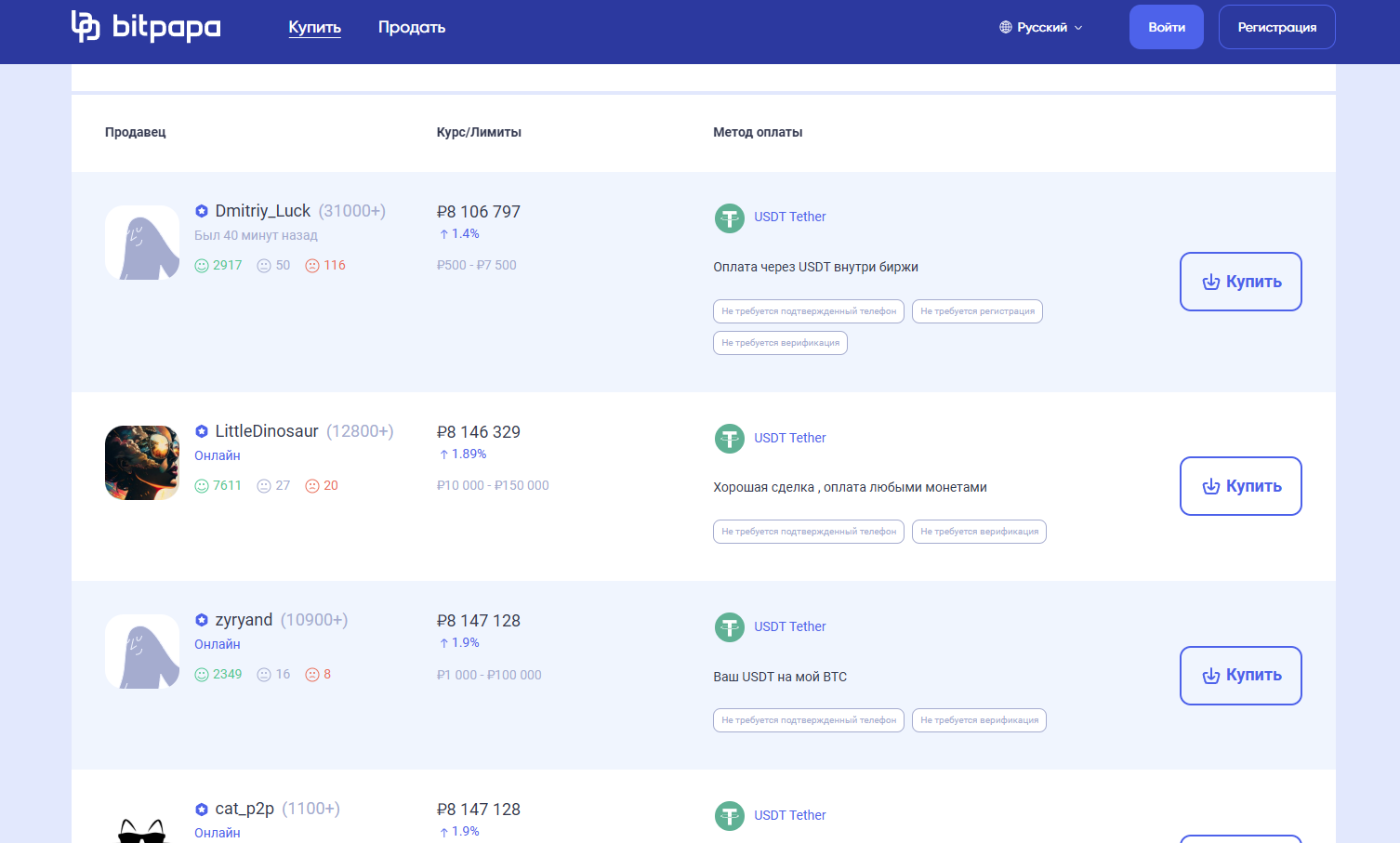1400x843 pixels.
Task: Click negative face icon with 20 reviews
Action: pos(312,486)
